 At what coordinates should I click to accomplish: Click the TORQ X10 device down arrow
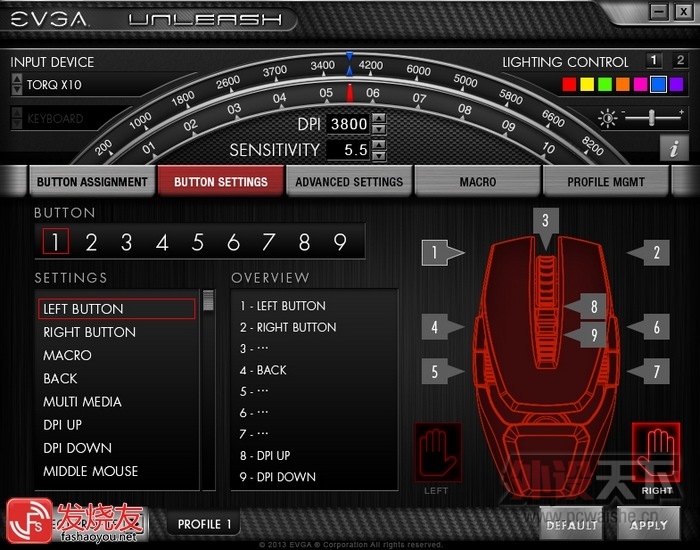[x=17, y=90]
